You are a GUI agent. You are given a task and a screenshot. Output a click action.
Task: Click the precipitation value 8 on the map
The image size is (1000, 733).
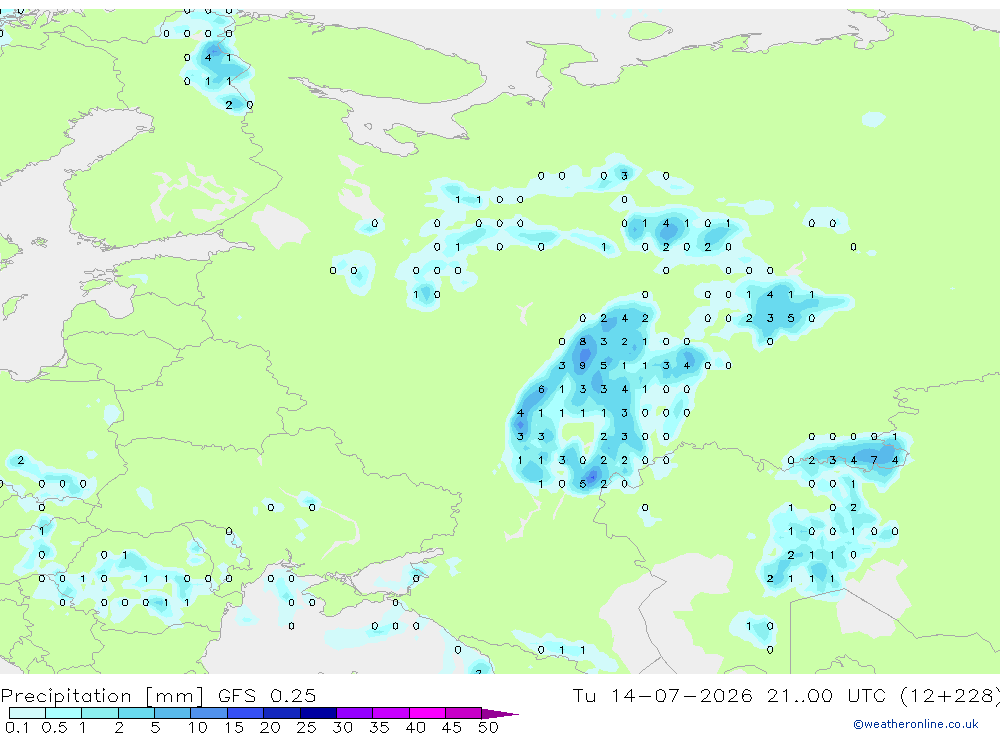point(582,342)
